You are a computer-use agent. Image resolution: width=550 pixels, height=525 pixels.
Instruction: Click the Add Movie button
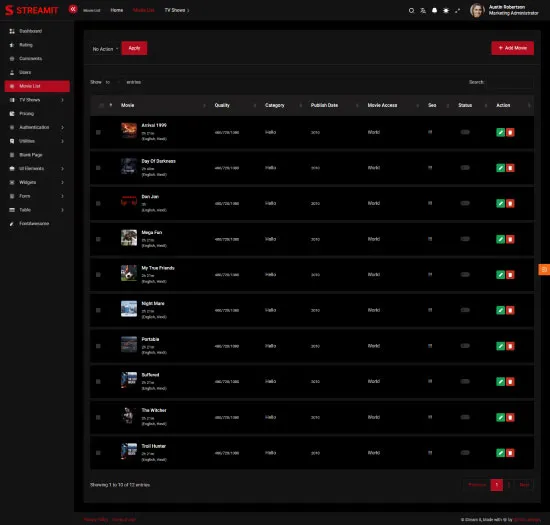(x=512, y=48)
